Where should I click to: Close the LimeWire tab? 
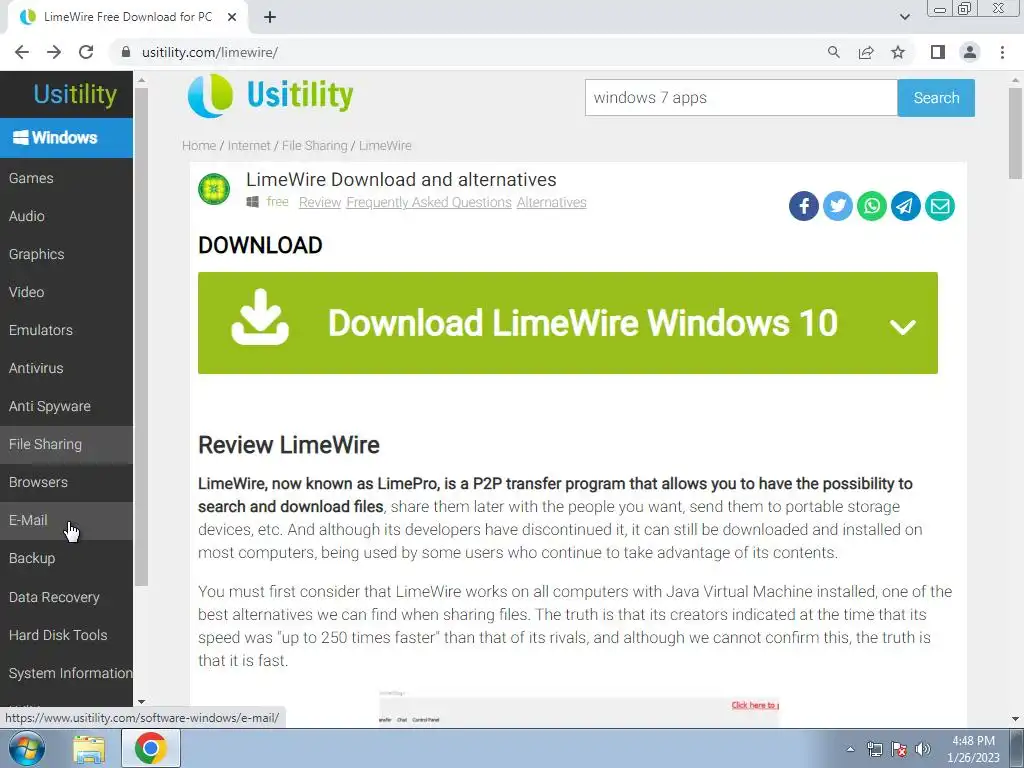pos(232,17)
